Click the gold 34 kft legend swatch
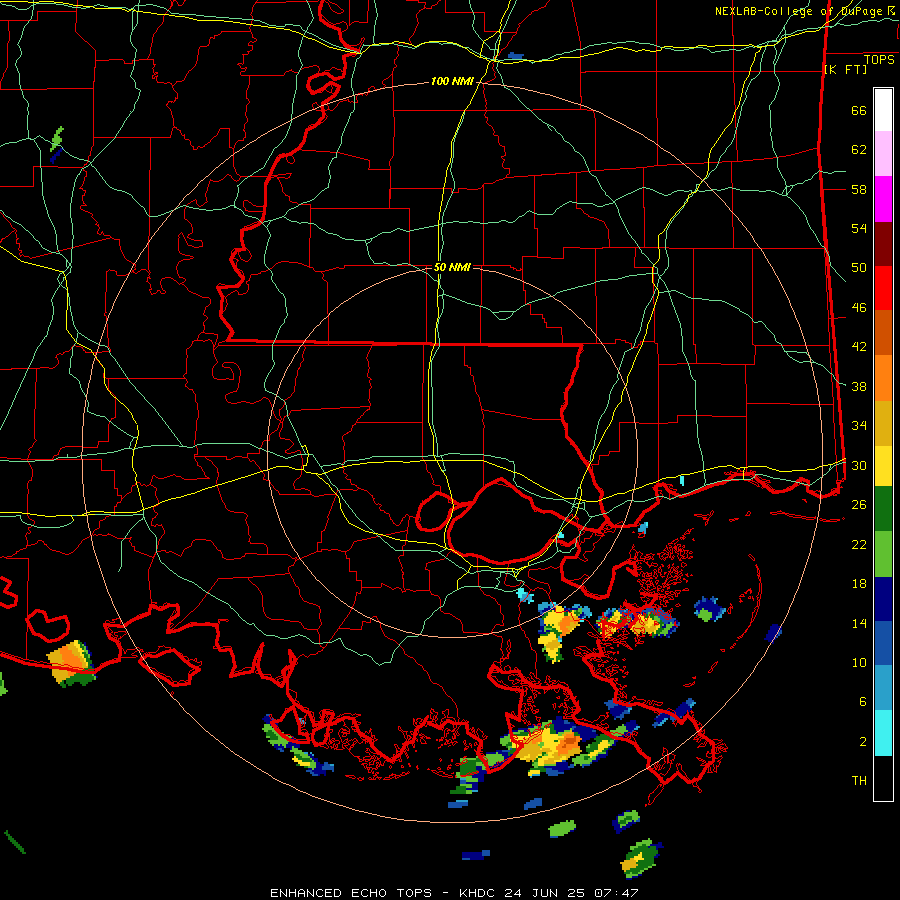Image resolution: width=900 pixels, height=900 pixels. 883,423
